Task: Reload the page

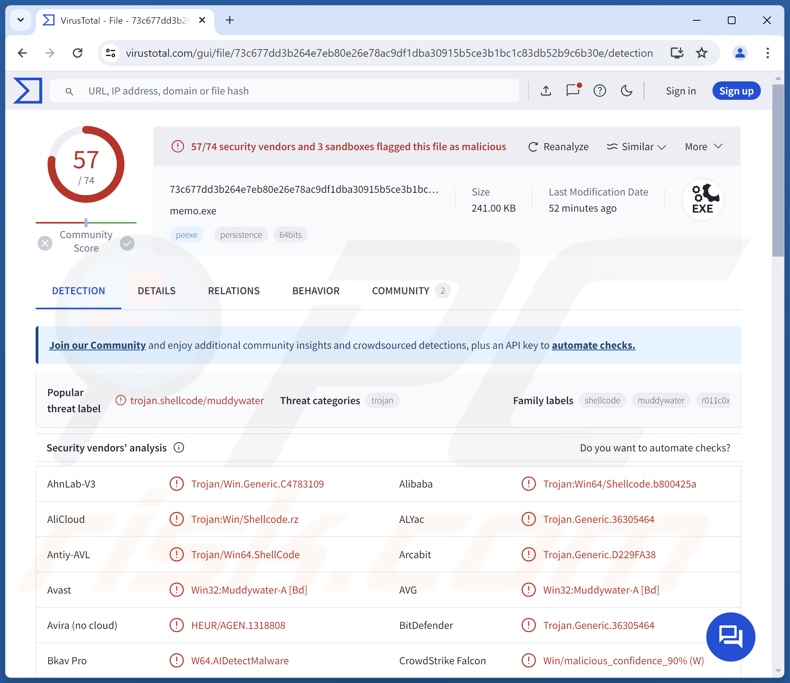Action: click(77, 53)
